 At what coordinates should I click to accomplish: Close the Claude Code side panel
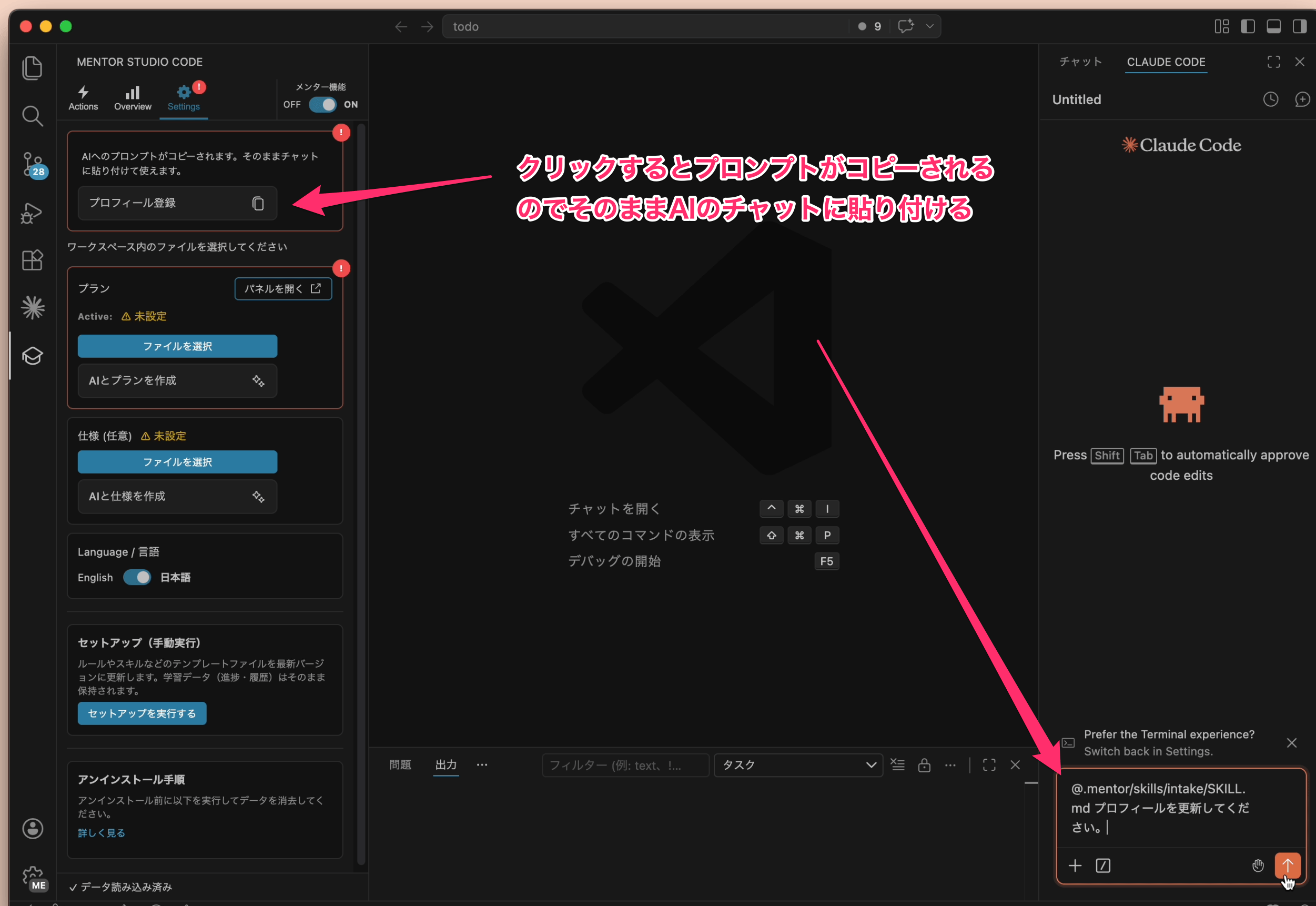[1300, 62]
